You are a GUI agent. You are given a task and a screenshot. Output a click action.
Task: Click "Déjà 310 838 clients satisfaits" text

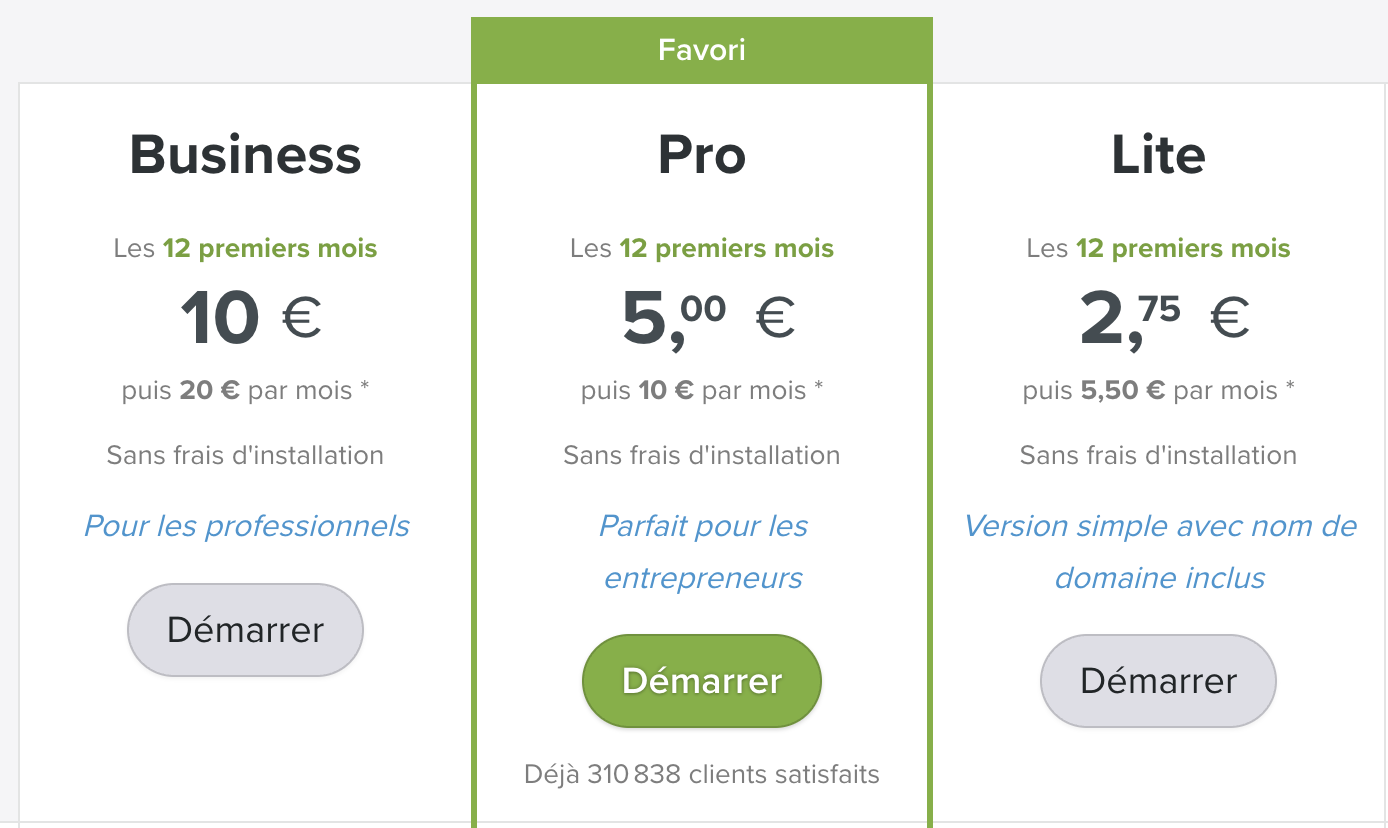pos(702,774)
